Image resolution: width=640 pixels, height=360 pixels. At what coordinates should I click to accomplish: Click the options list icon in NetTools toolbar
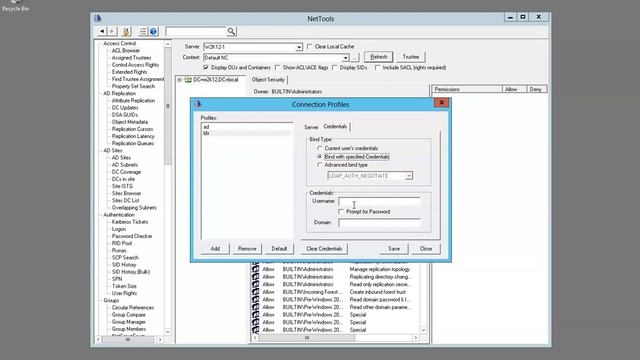143,31
